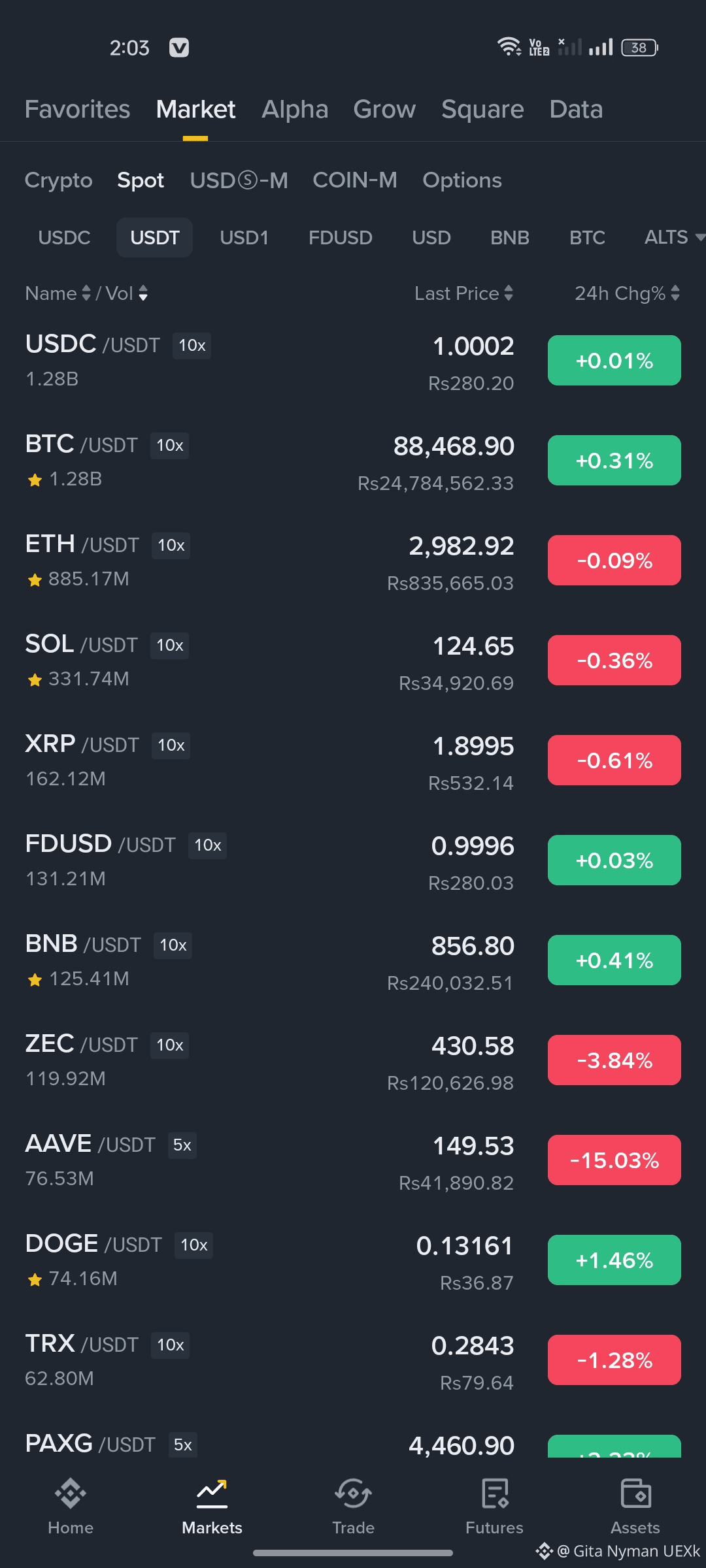Open the Trade icon in bottom bar
Viewport: 706px width, 1568px height.
point(353,1494)
